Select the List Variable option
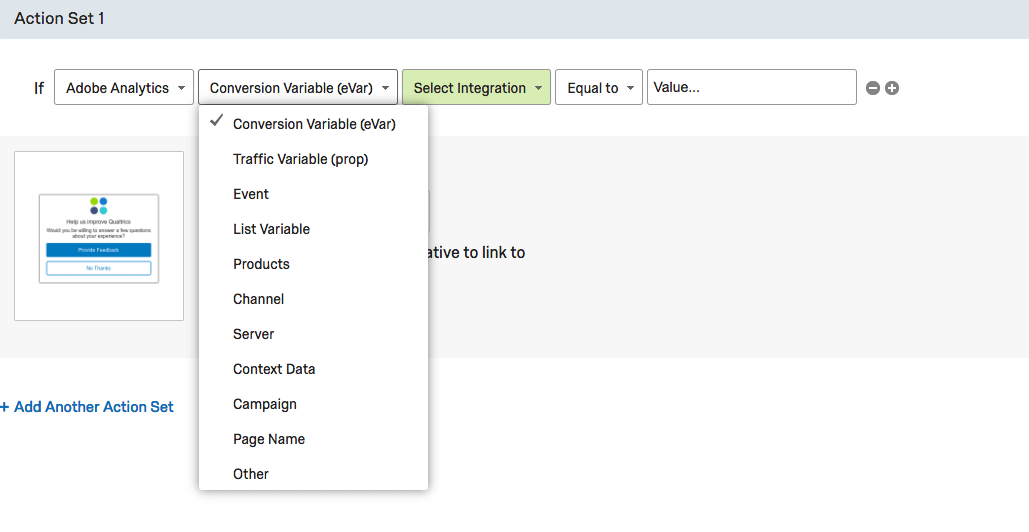Image resolution: width=1029 pixels, height=532 pixels. point(314,229)
